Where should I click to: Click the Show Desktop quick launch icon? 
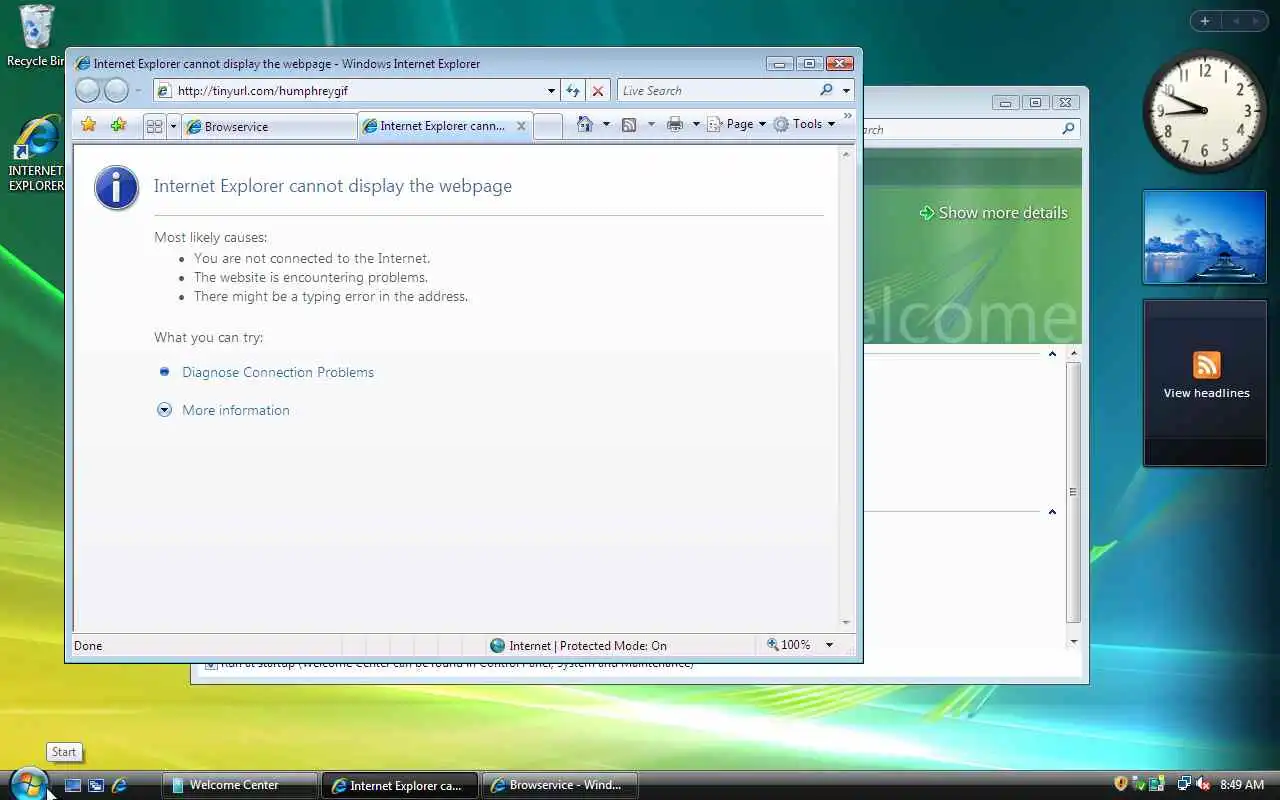tap(73, 786)
